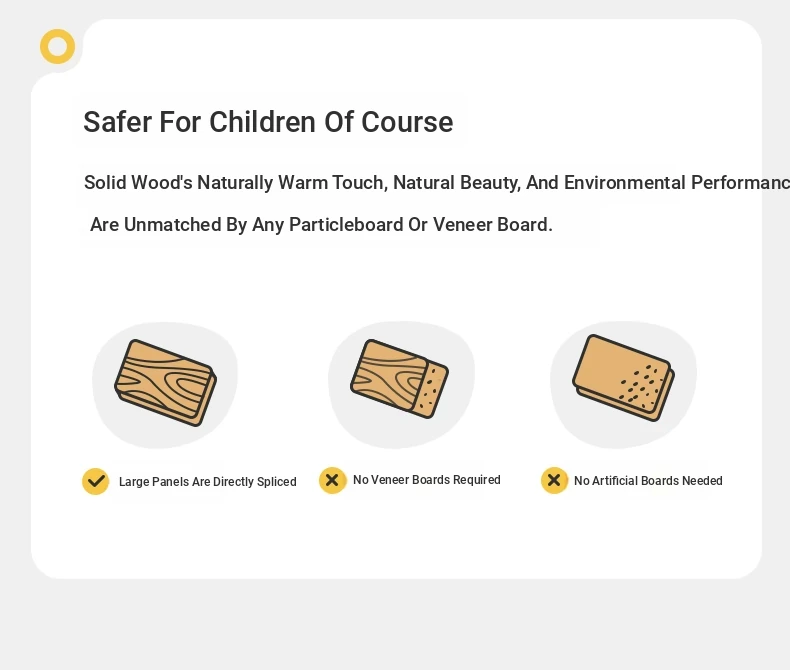Click 'No Veneer Boards Required' label
The height and width of the screenshot is (670, 790).
click(427, 480)
